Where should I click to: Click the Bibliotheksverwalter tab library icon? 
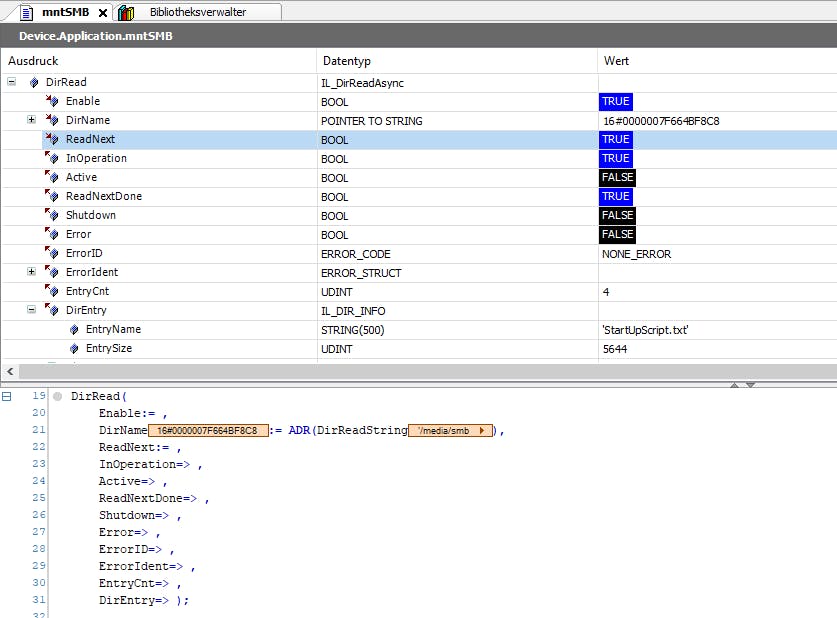126,12
